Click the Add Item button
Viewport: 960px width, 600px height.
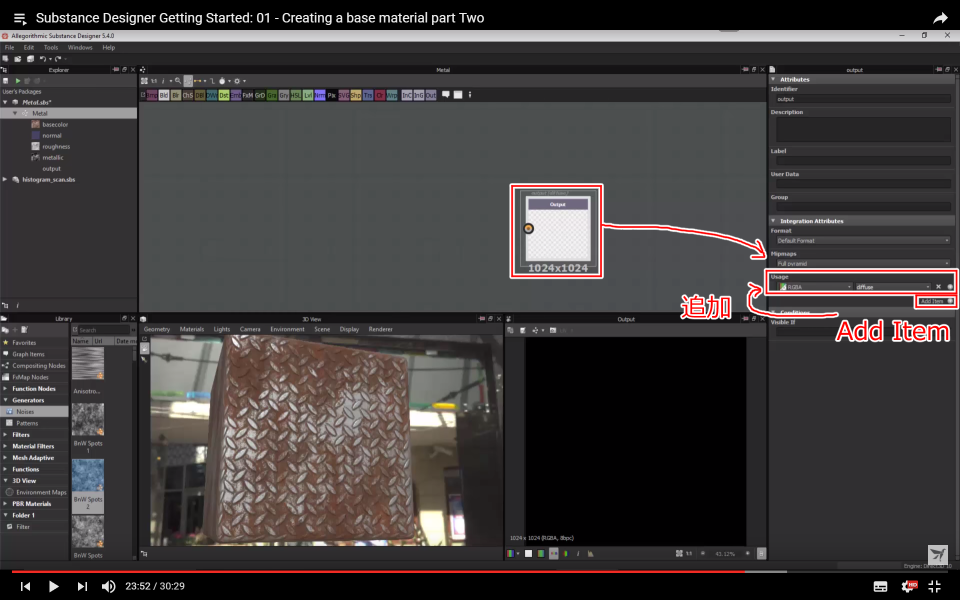(x=936, y=301)
